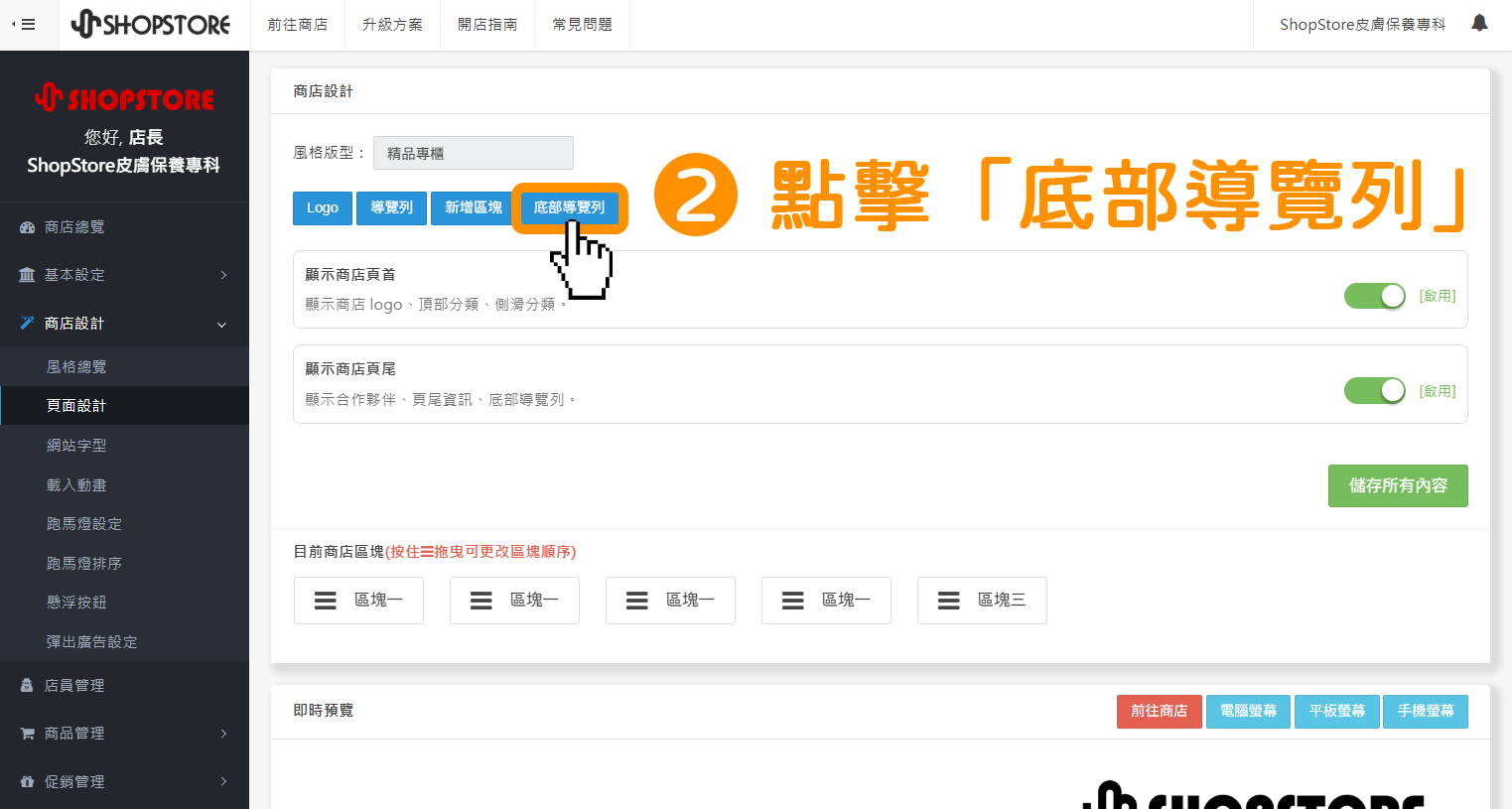
Task: Click the 區塊三 block
Action: (982, 600)
